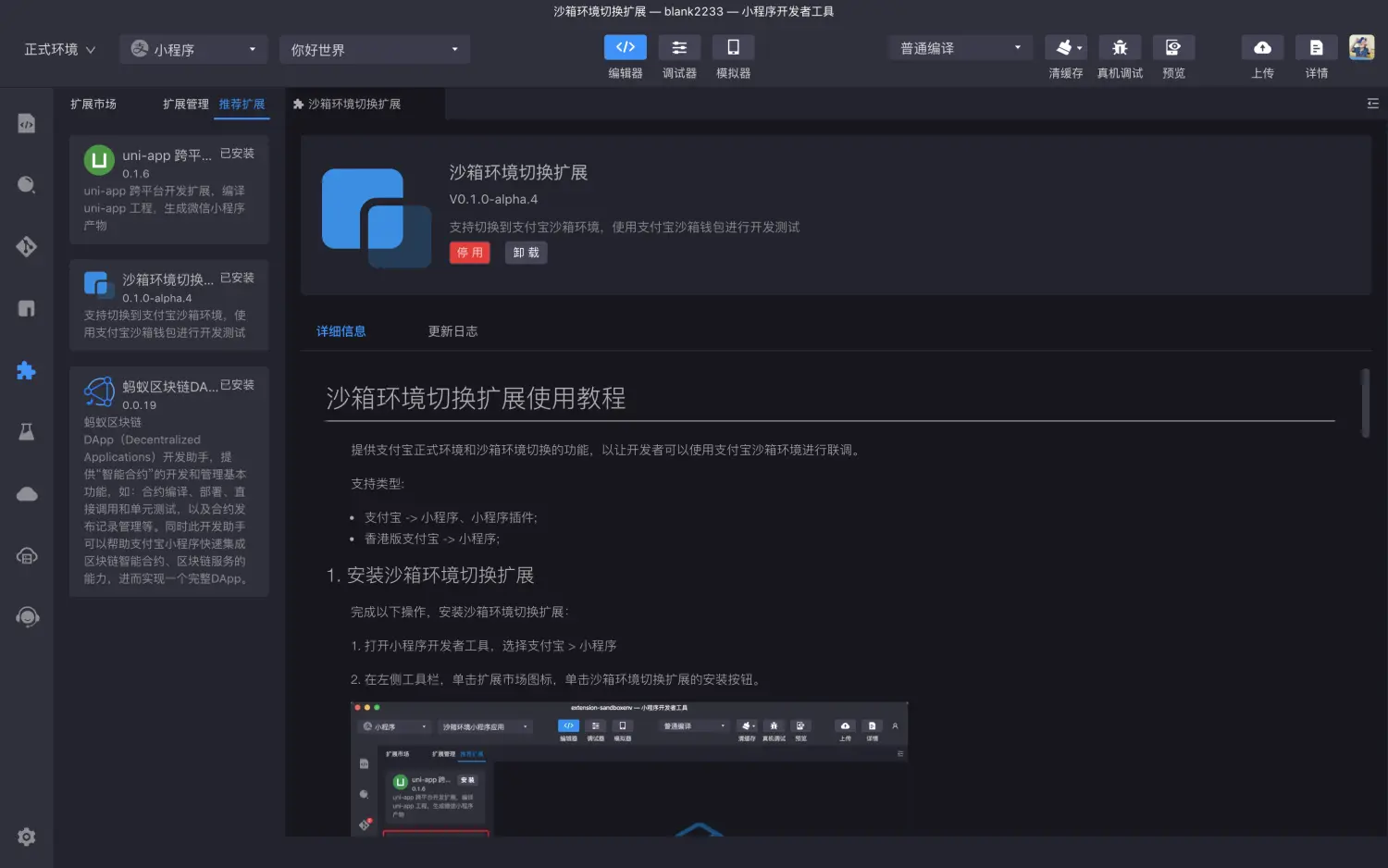Image resolution: width=1388 pixels, height=868 pixels.
Task: Open the cloud services icon in sidebar
Action: tap(27, 493)
